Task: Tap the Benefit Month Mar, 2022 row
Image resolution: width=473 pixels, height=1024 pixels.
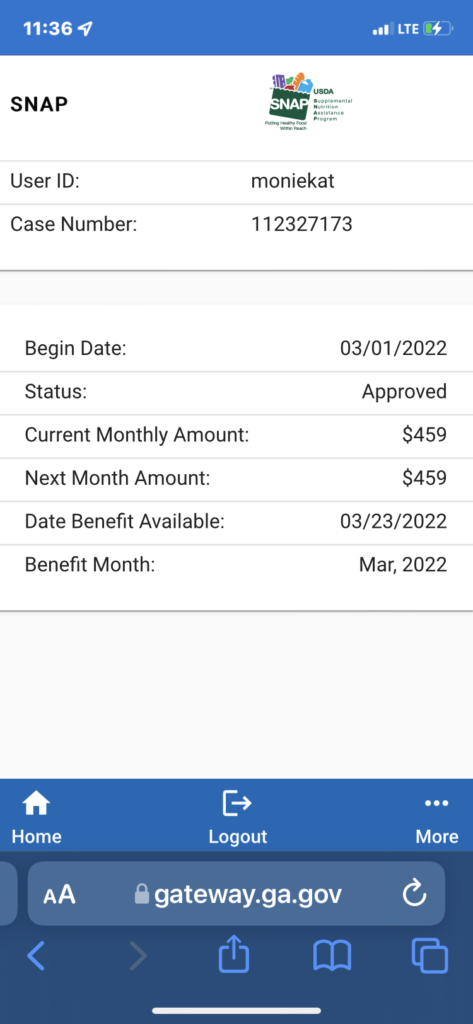Action: pos(236,565)
